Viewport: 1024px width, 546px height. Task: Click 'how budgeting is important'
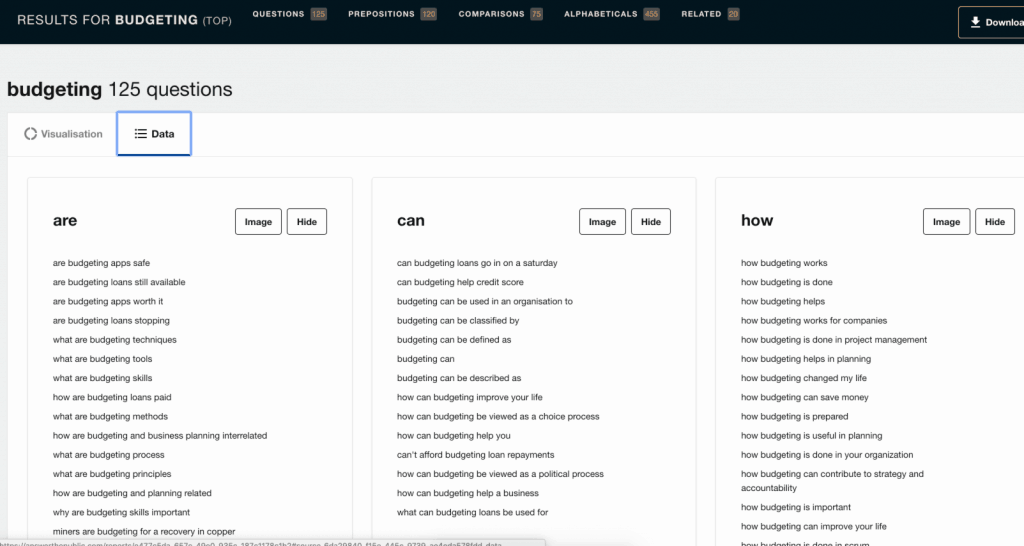pos(795,507)
